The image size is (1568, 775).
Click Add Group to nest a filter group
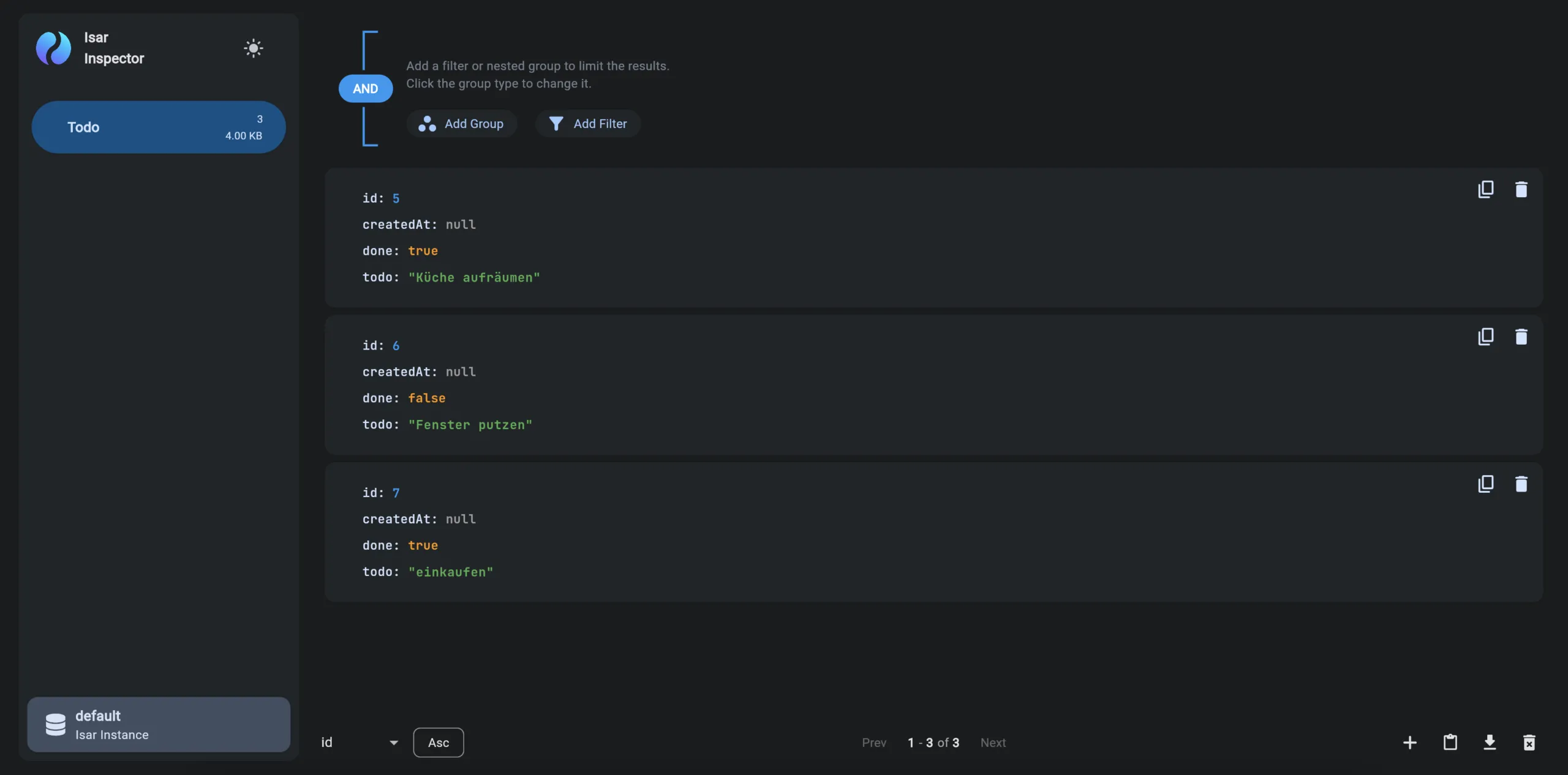(462, 123)
